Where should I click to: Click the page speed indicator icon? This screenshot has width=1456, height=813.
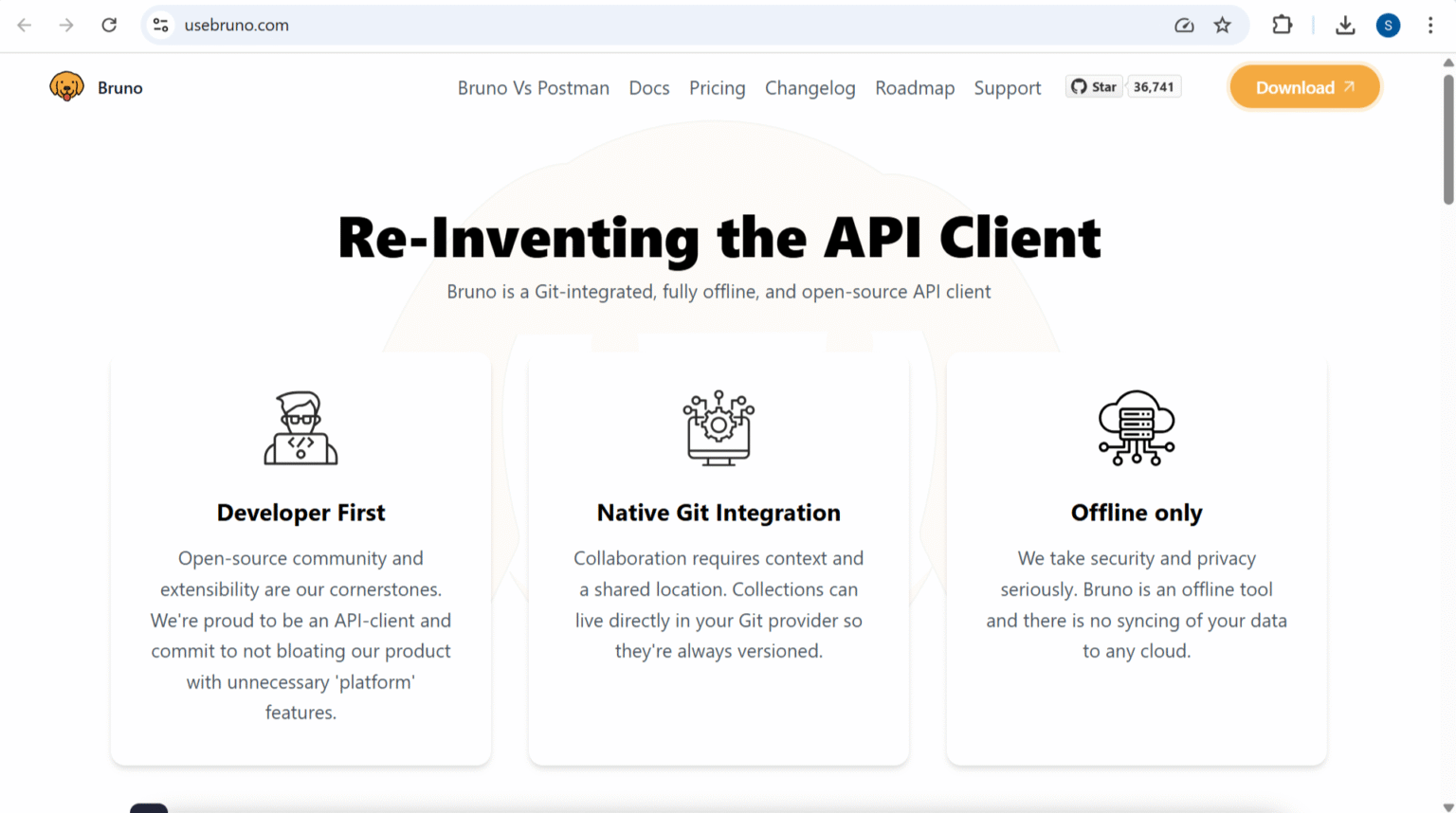pos(1184,26)
